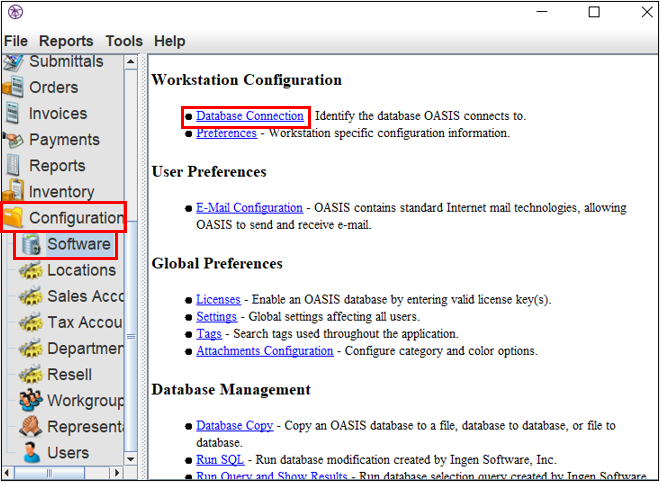Open the Help menu
This screenshot has height=484, width=662.
point(170,41)
